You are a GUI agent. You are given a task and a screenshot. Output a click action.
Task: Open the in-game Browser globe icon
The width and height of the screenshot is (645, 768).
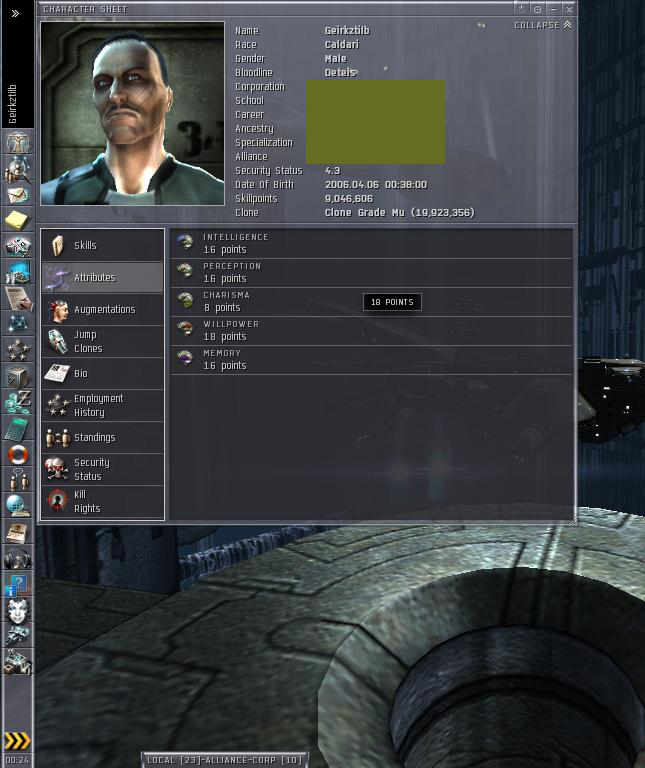pyautogui.click(x=18, y=506)
